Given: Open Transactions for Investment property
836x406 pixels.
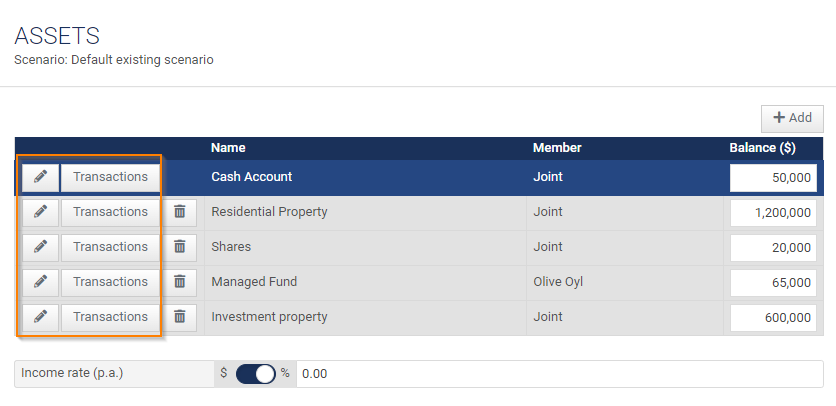Looking at the screenshot, I should (110, 317).
